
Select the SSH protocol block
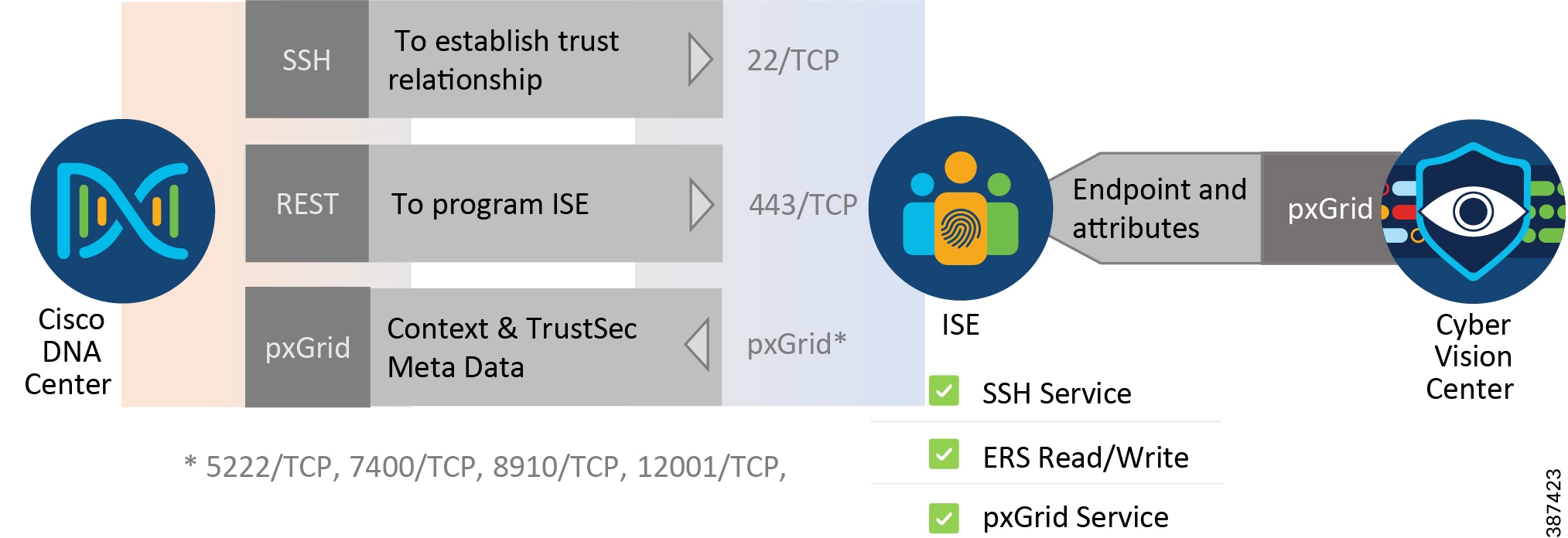tap(307, 60)
